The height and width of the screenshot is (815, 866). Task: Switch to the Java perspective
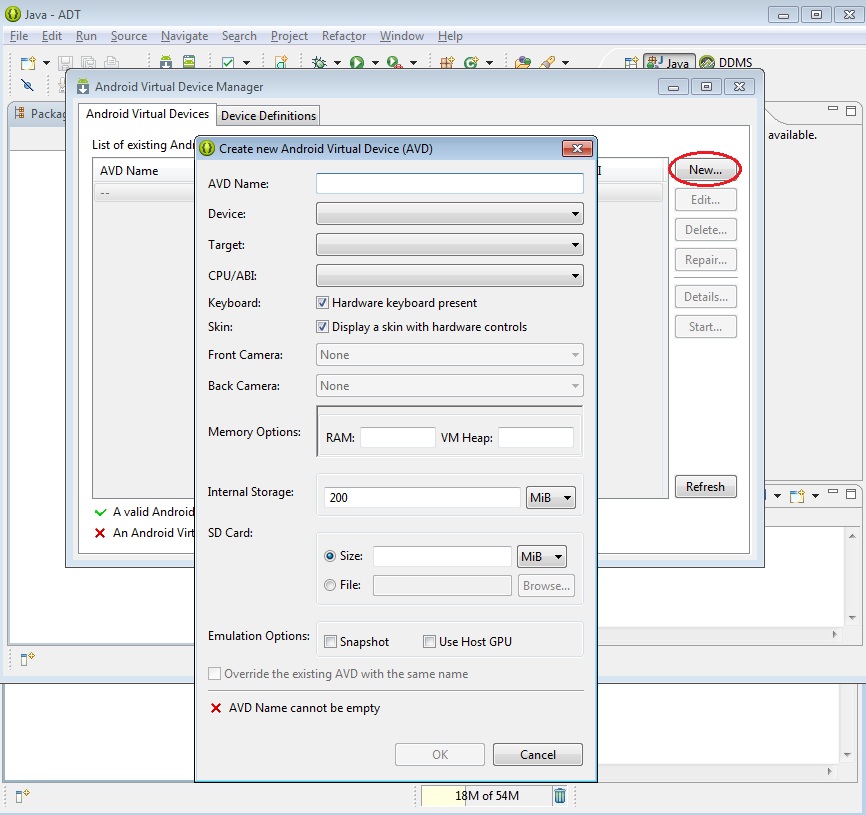click(668, 62)
